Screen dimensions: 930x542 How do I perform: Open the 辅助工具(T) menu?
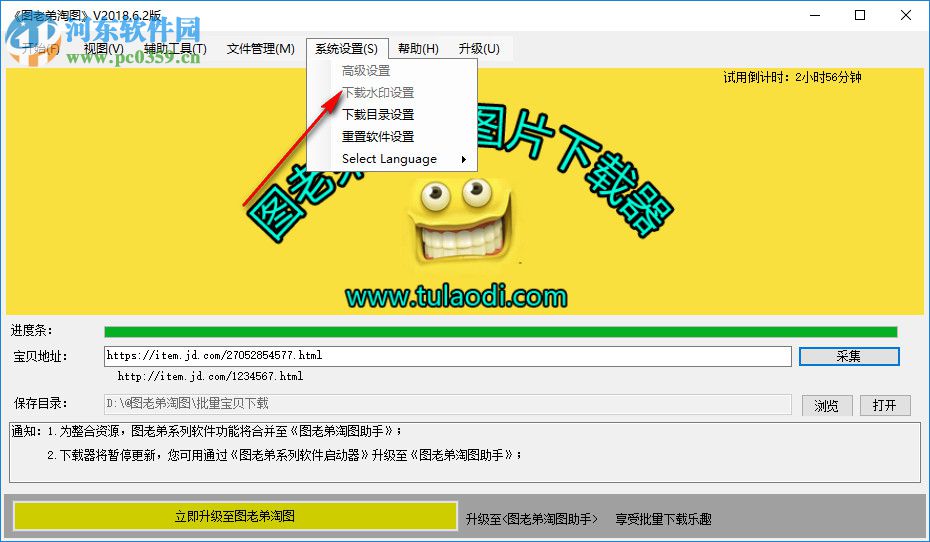(x=175, y=49)
